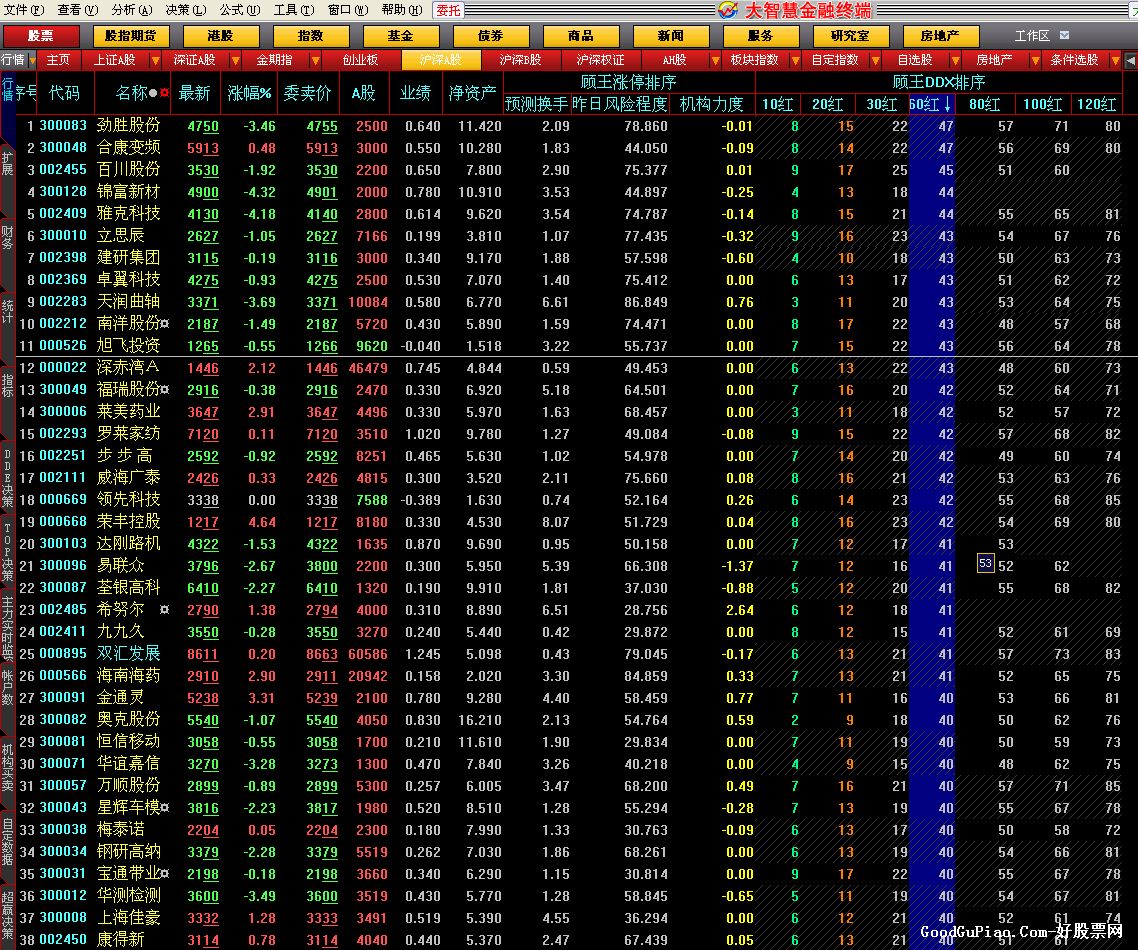Click the marker icon next to 希努尔
Image resolution: width=1138 pixels, height=950 pixels.
[165, 610]
